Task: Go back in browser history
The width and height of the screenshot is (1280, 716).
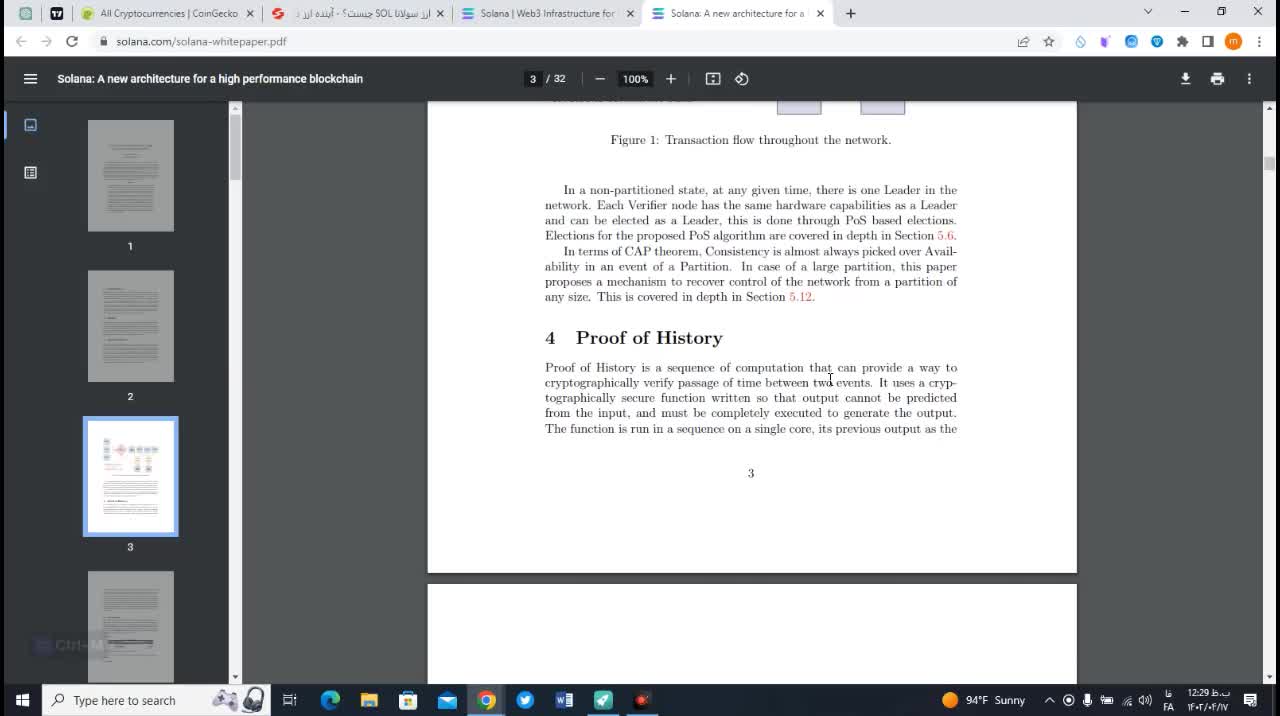Action: [x=21, y=42]
